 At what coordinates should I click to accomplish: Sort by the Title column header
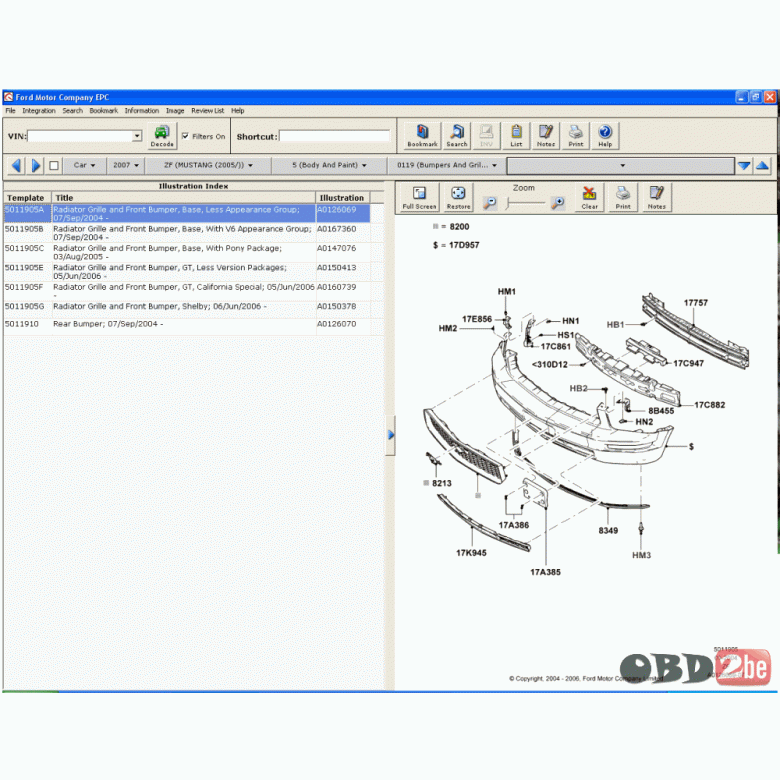pos(184,197)
